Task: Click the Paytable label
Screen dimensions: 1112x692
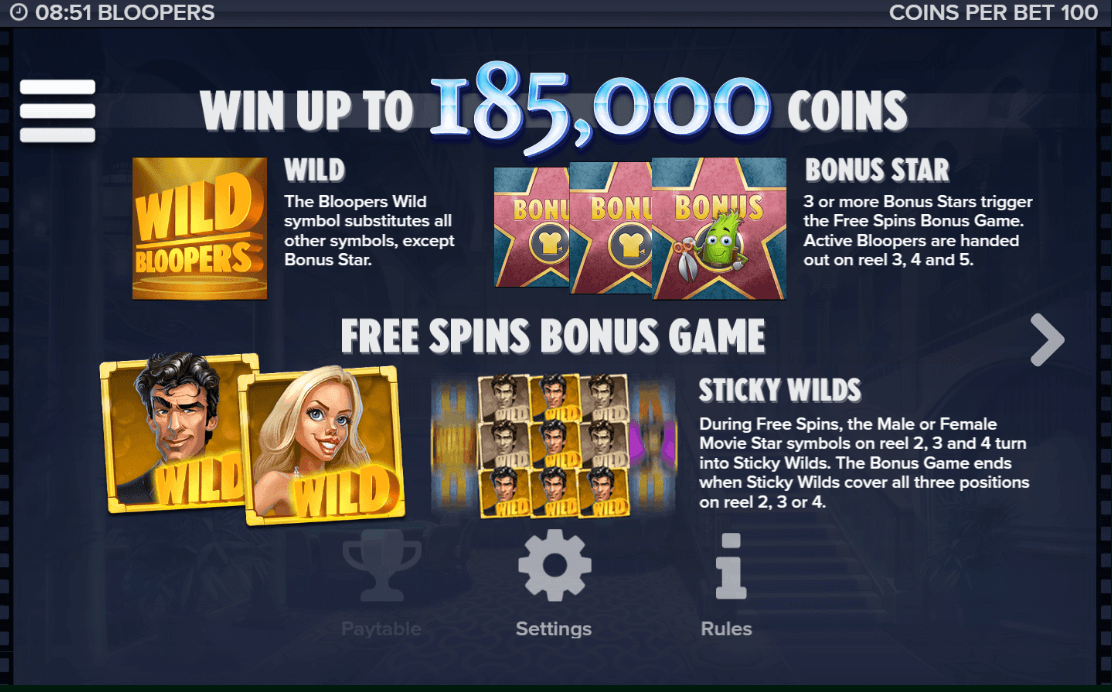Action: pyautogui.click(x=382, y=629)
